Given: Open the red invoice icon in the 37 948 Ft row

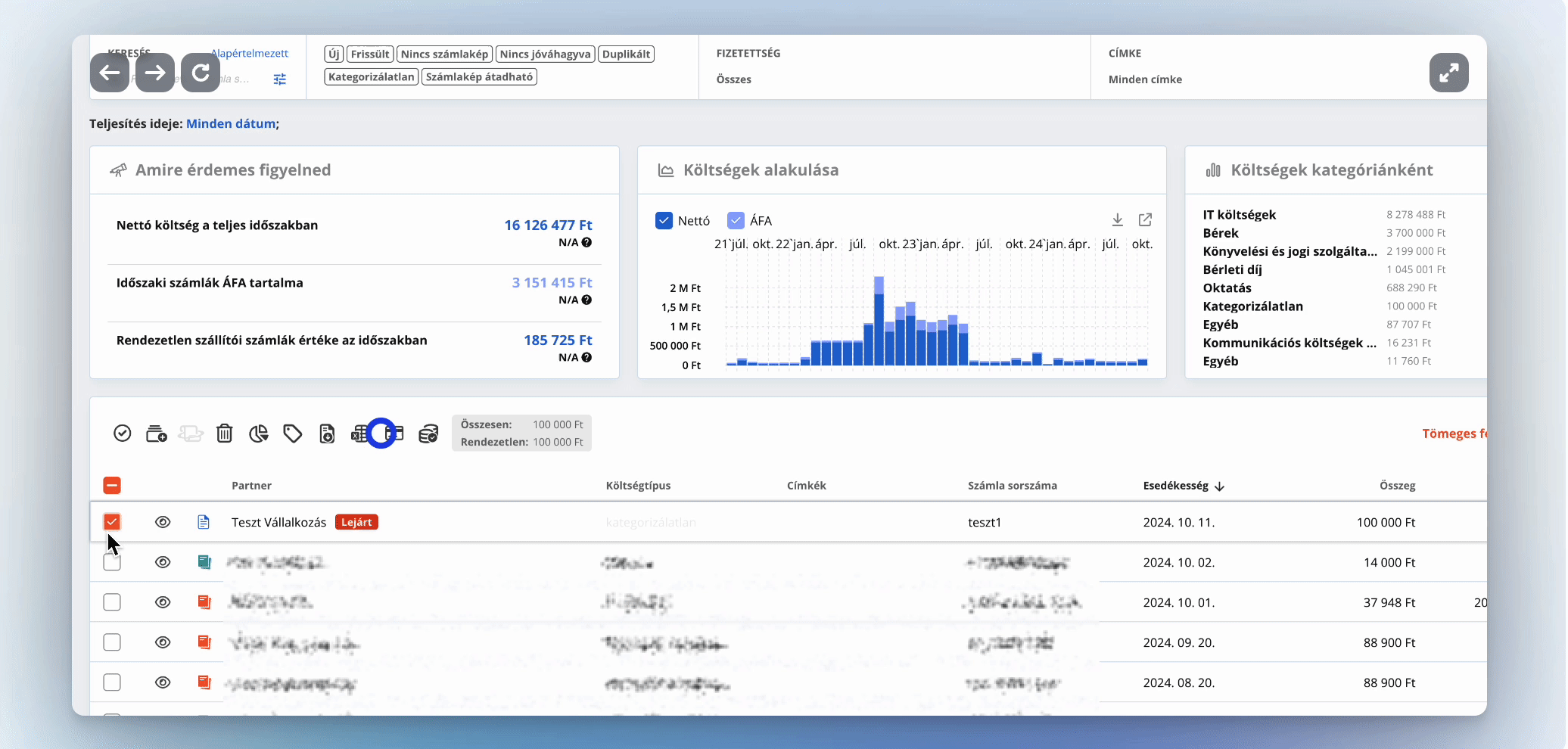Looking at the screenshot, I should [x=204, y=602].
